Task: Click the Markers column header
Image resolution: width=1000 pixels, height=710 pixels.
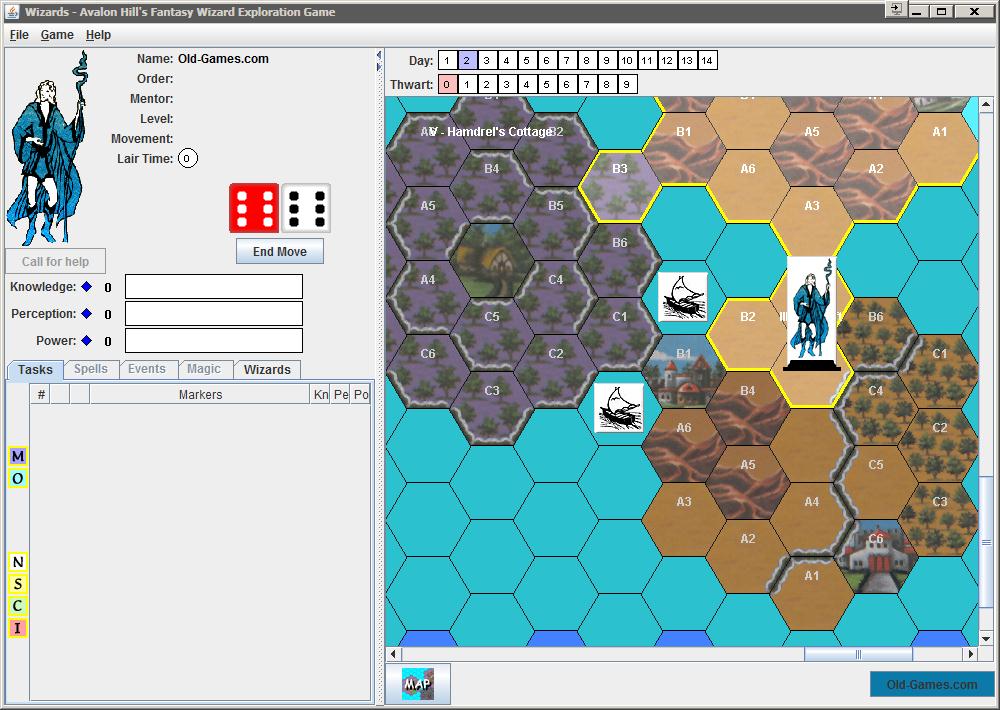Action: click(200, 395)
